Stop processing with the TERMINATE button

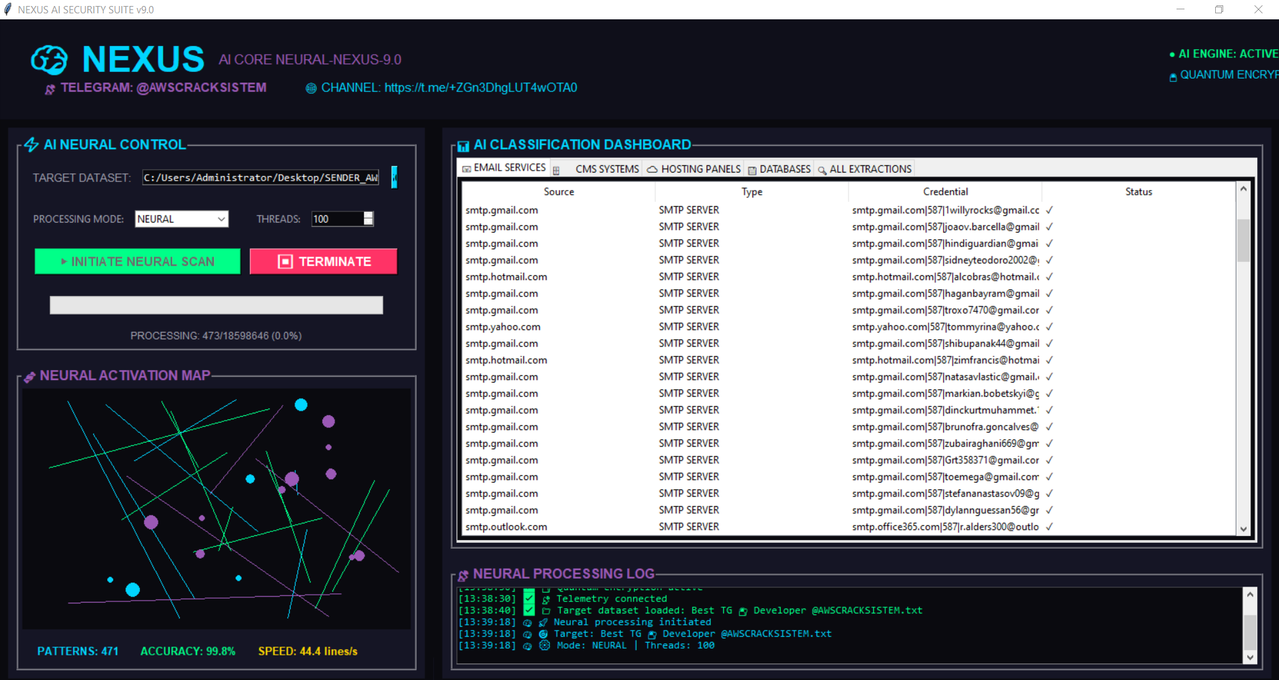pos(323,262)
